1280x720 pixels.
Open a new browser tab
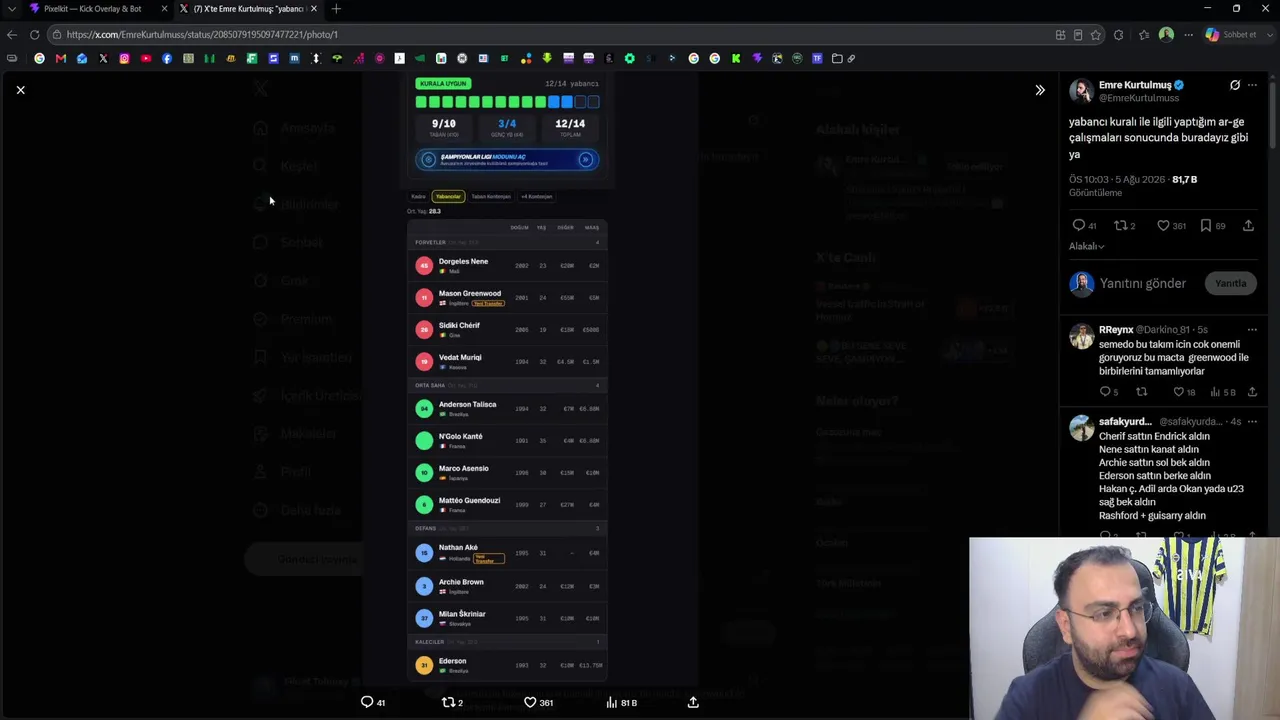click(336, 9)
